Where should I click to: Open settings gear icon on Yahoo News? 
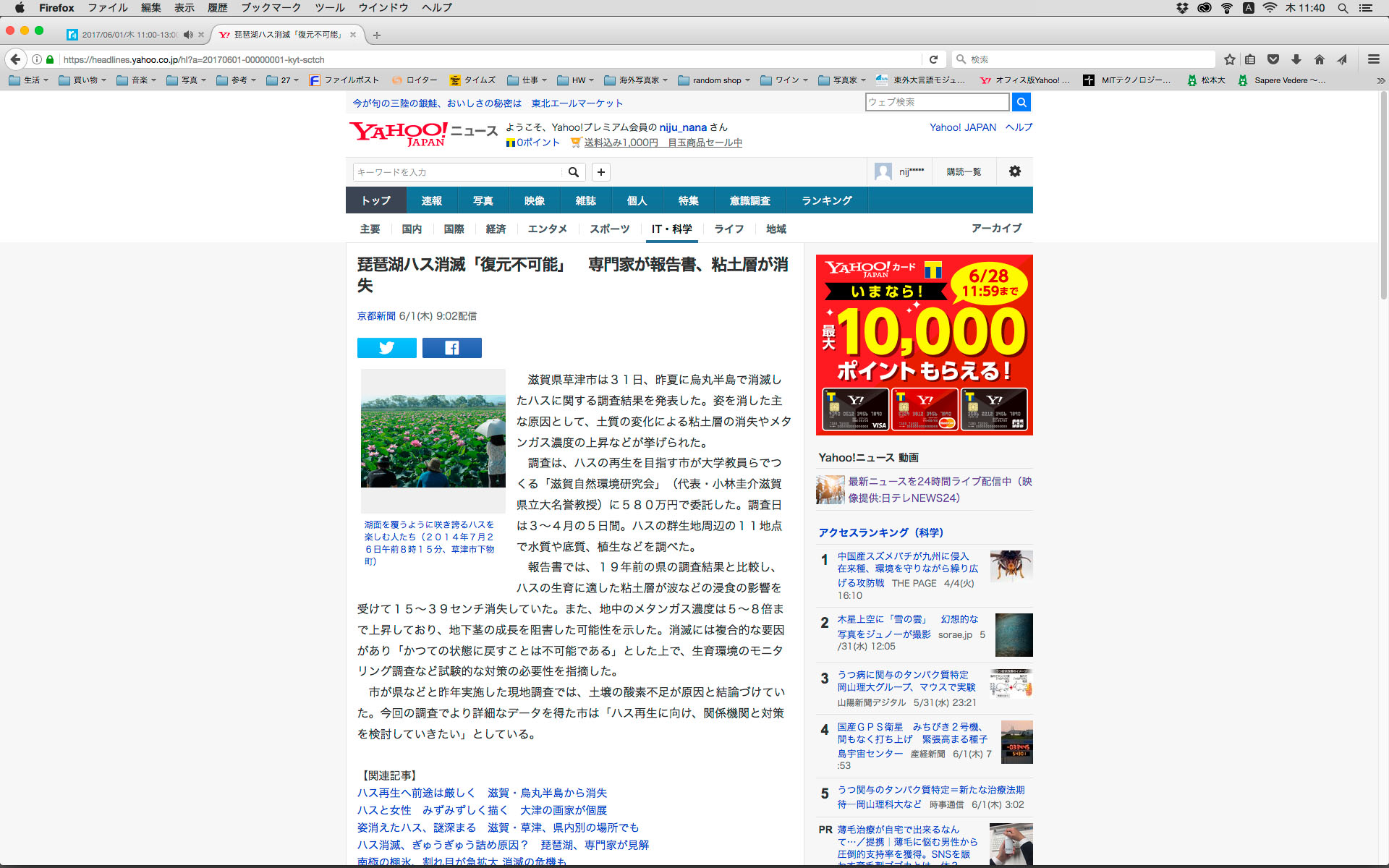click(x=1014, y=171)
